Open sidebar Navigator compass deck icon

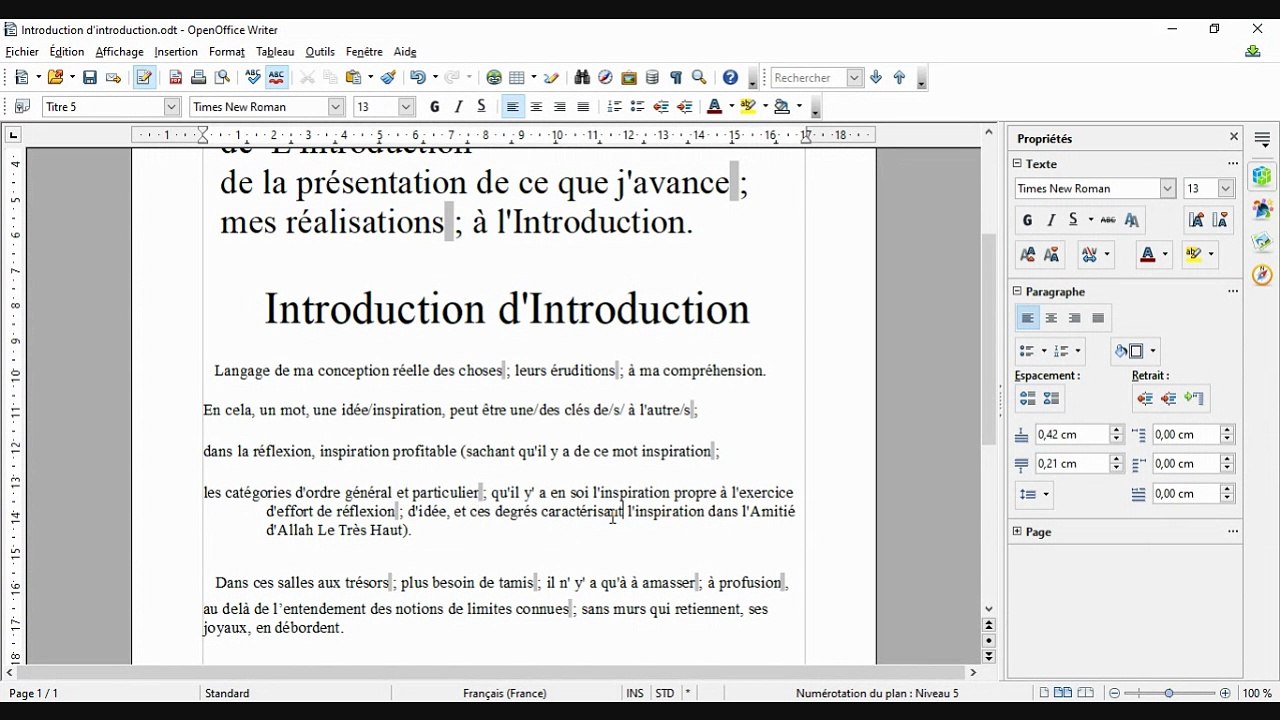coord(1262,274)
